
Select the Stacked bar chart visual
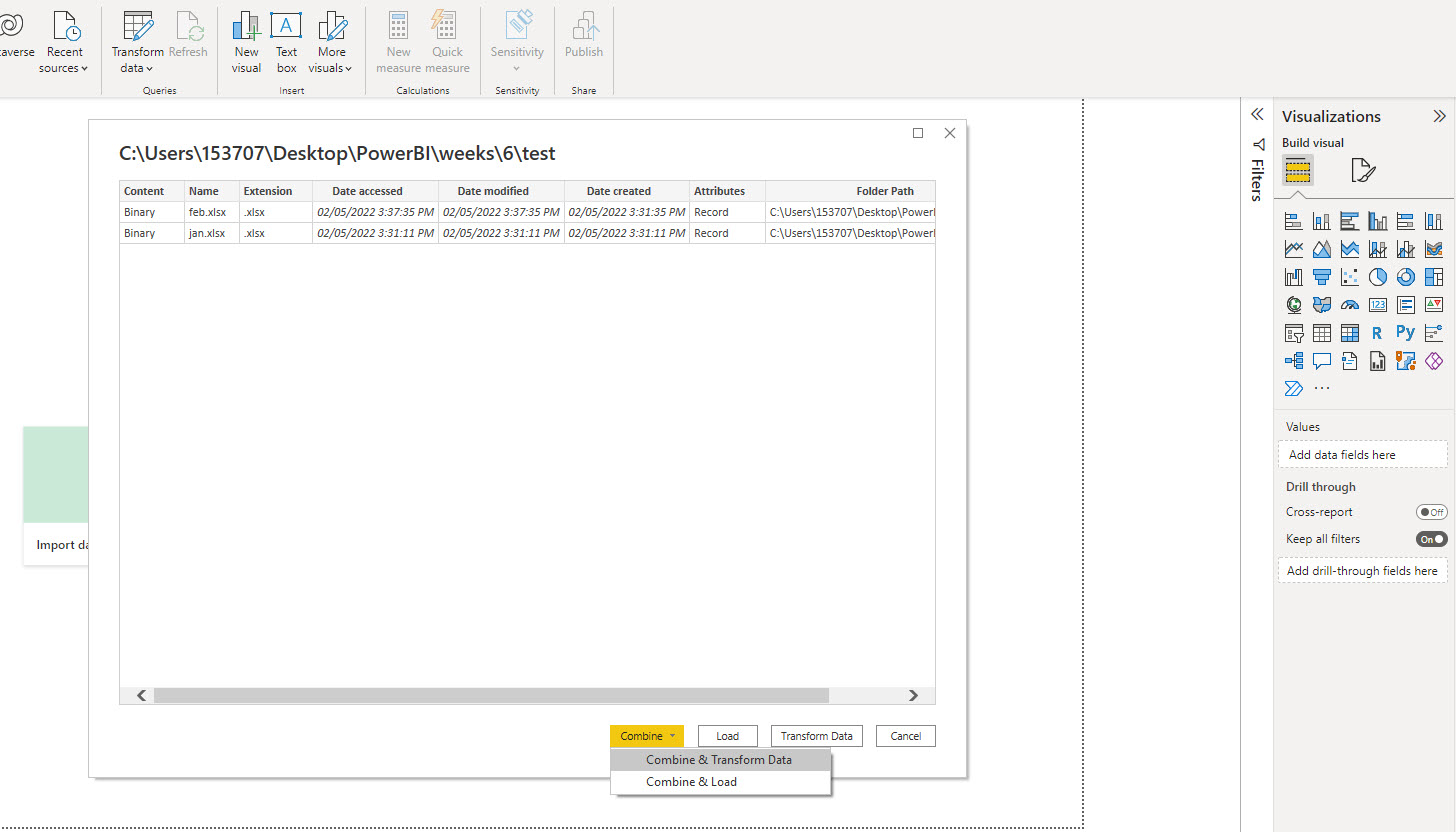point(1293,221)
